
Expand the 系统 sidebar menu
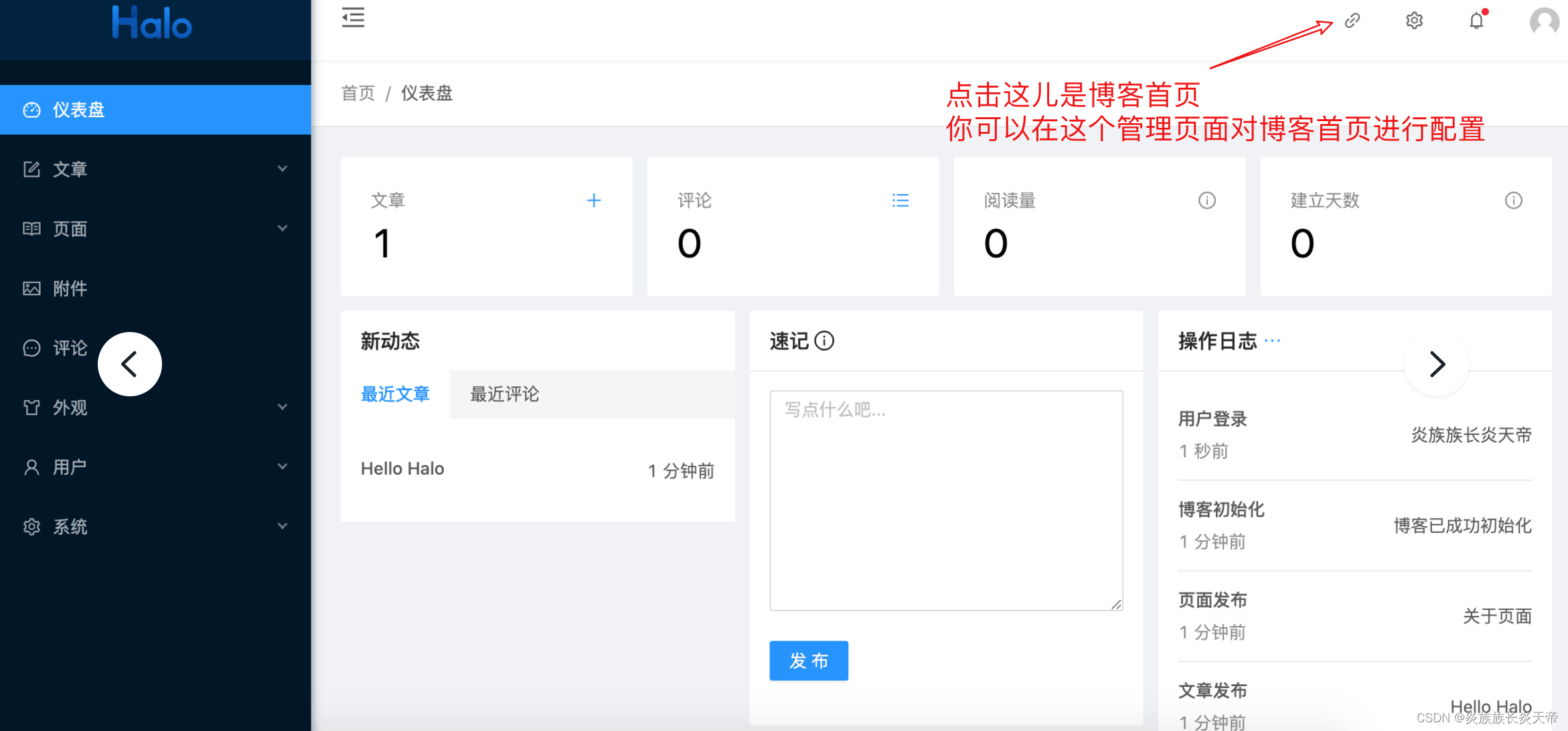[x=283, y=526]
